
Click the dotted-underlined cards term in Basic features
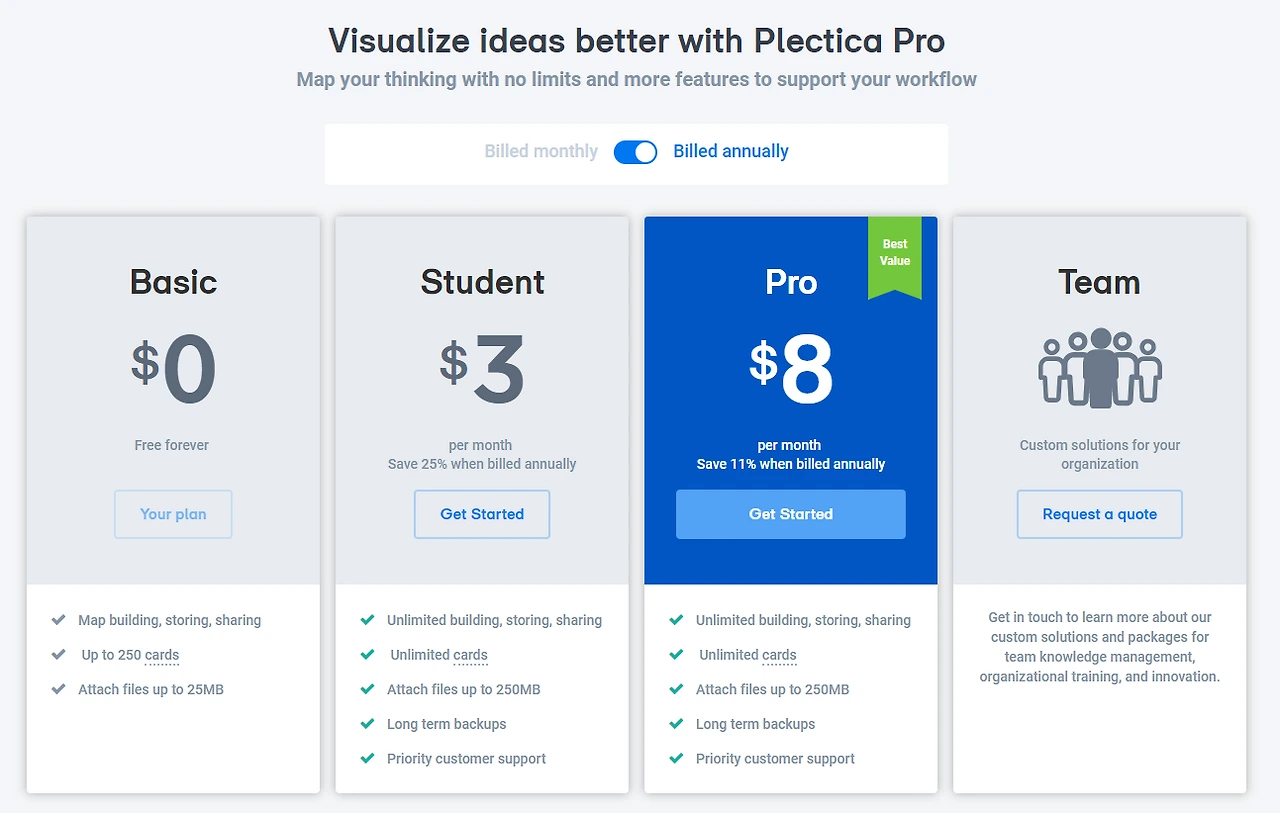[x=162, y=655]
